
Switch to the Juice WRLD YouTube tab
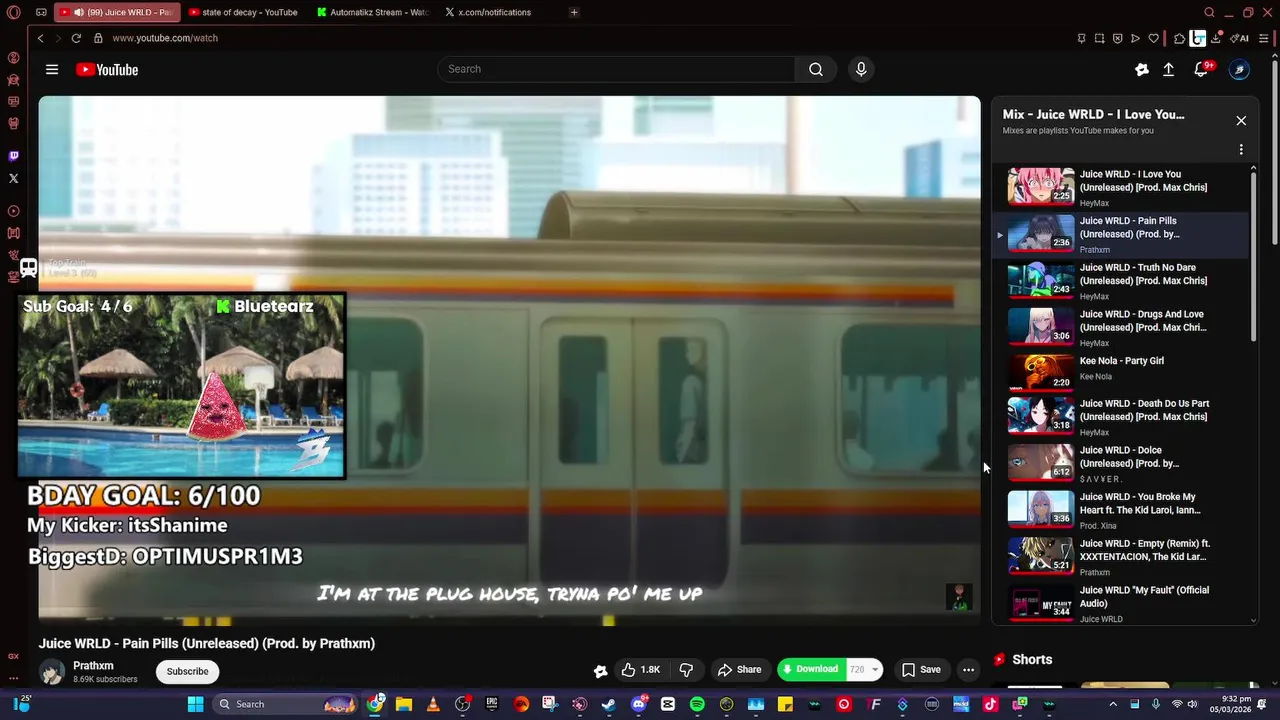click(x=116, y=12)
